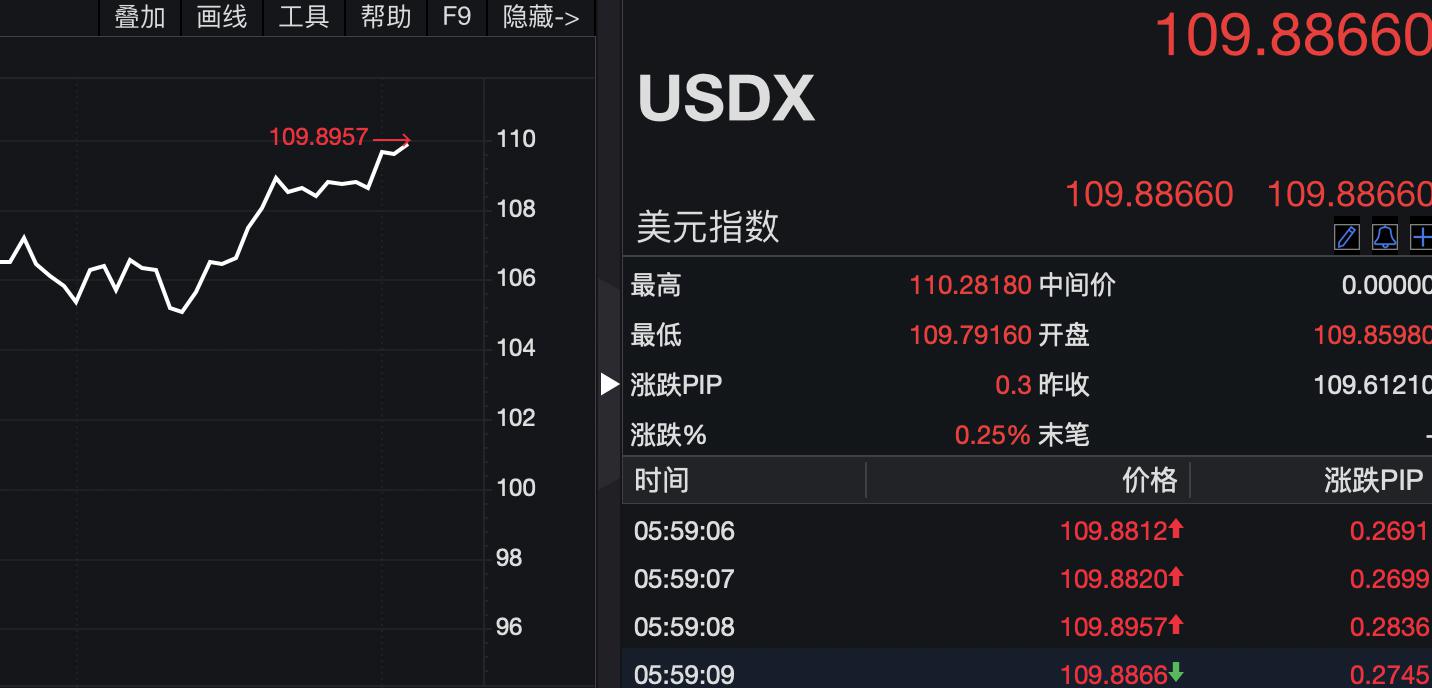1432x688 pixels.
Task: Open the edit pencil icon near 美元指数
Action: click(1346, 237)
